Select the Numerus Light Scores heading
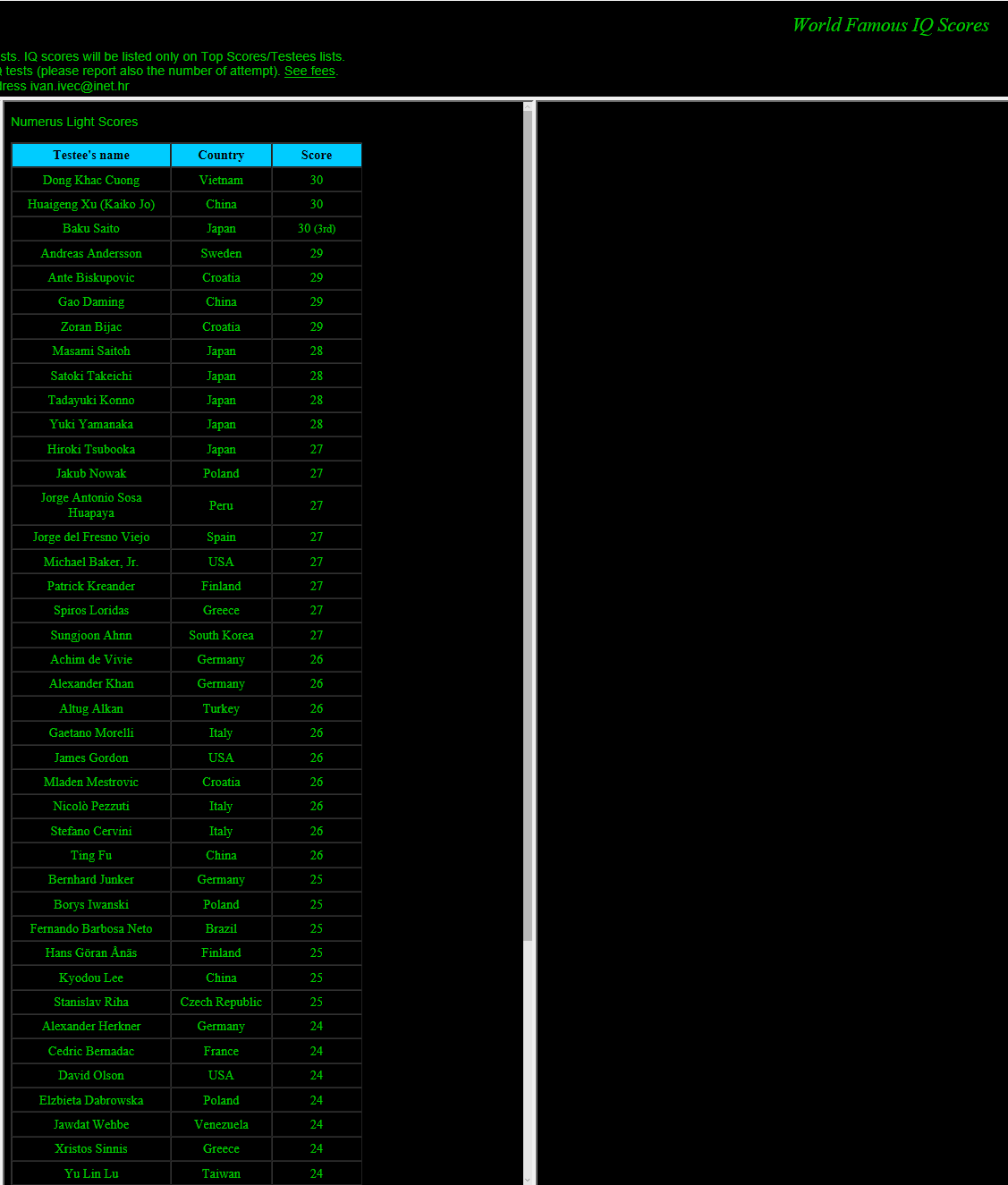The image size is (1008, 1185). pos(74,122)
